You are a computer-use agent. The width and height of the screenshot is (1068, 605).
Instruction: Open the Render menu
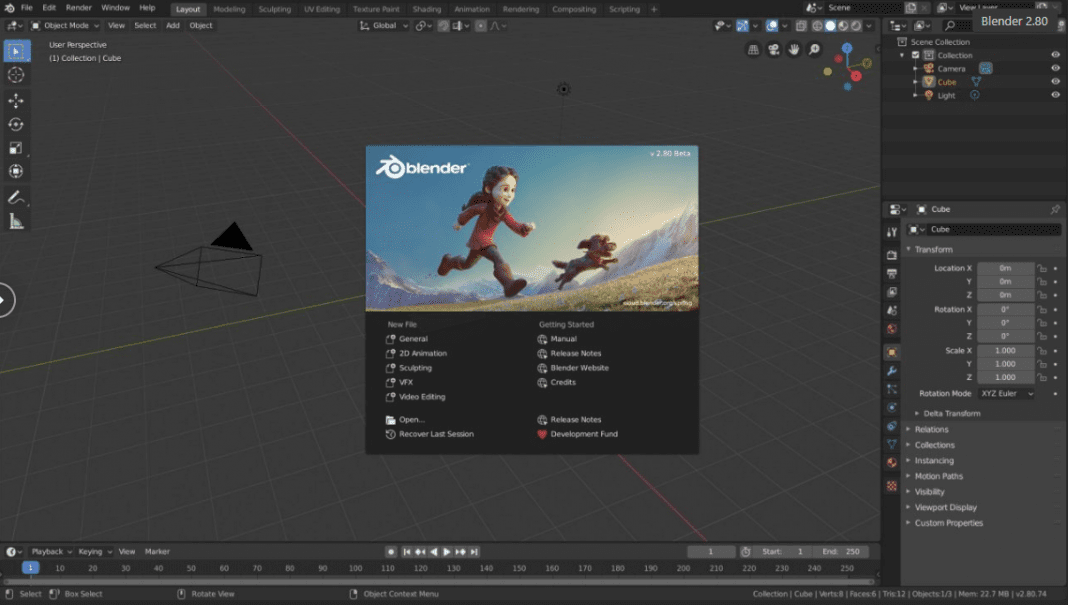(x=78, y=7)
